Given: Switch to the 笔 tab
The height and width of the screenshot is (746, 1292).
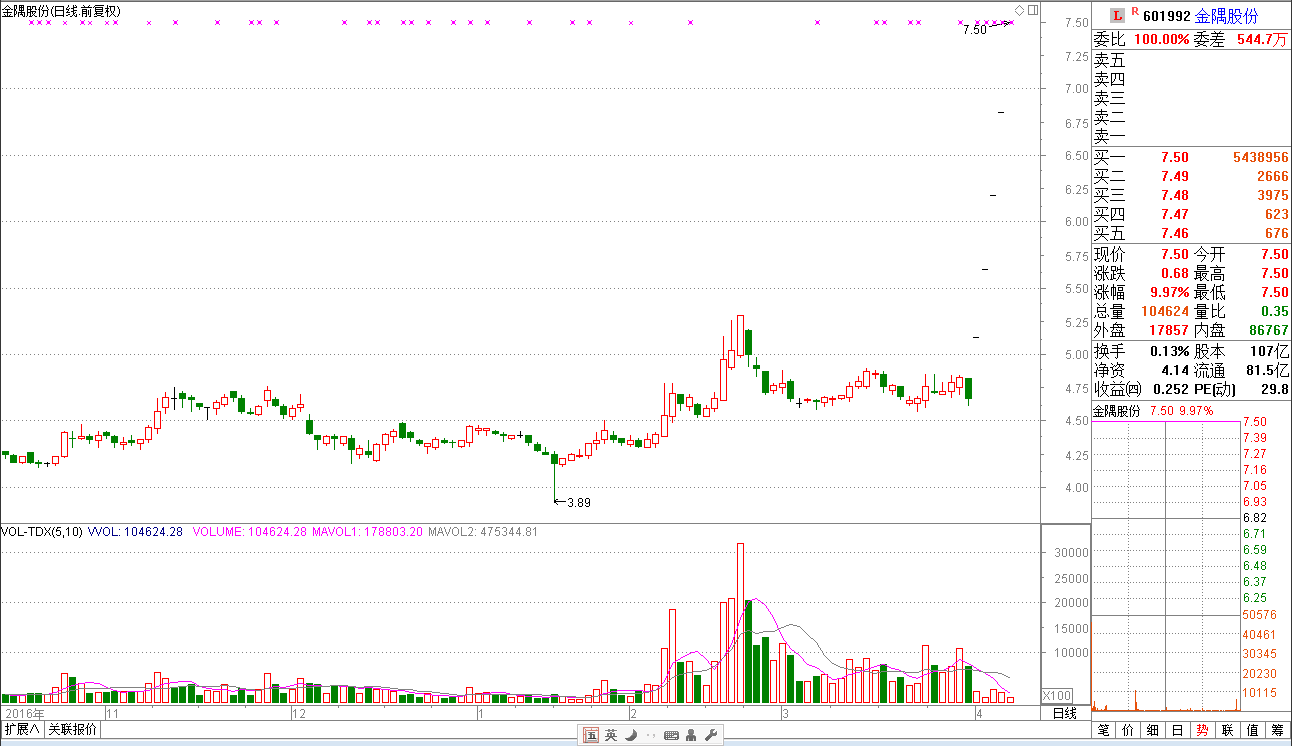Looking at the screenshot, I should (x=1105, y=730).
